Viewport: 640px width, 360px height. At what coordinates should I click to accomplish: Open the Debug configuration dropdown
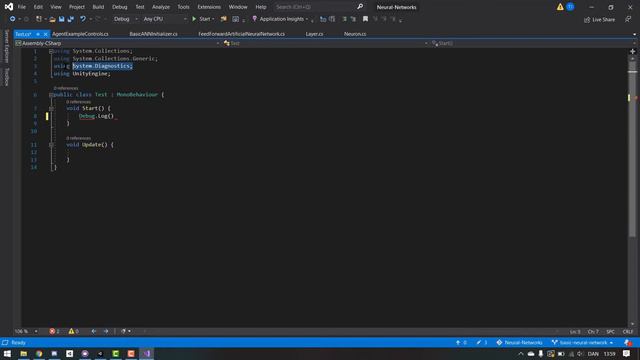tap(125, 19)
